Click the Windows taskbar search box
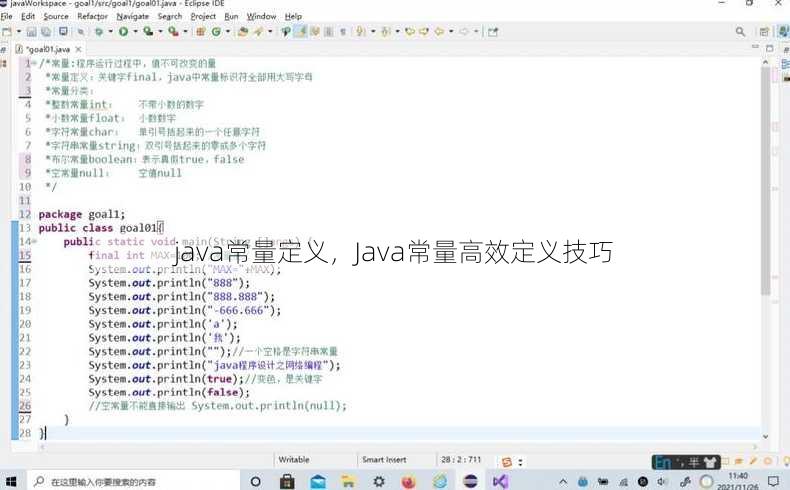 [x=134, y=481]
